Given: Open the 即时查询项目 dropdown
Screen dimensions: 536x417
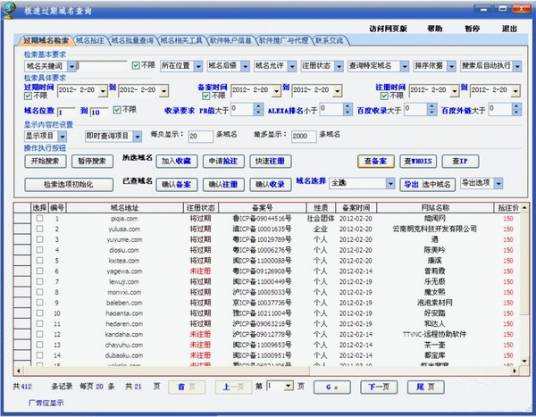Looking at the screenshot, I should tap(137, 136).
